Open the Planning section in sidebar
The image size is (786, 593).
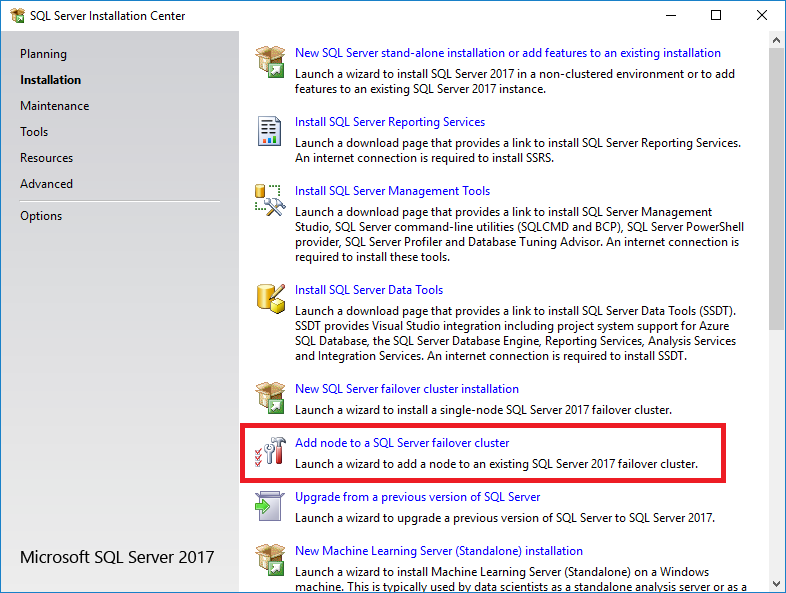pos(43,54)
